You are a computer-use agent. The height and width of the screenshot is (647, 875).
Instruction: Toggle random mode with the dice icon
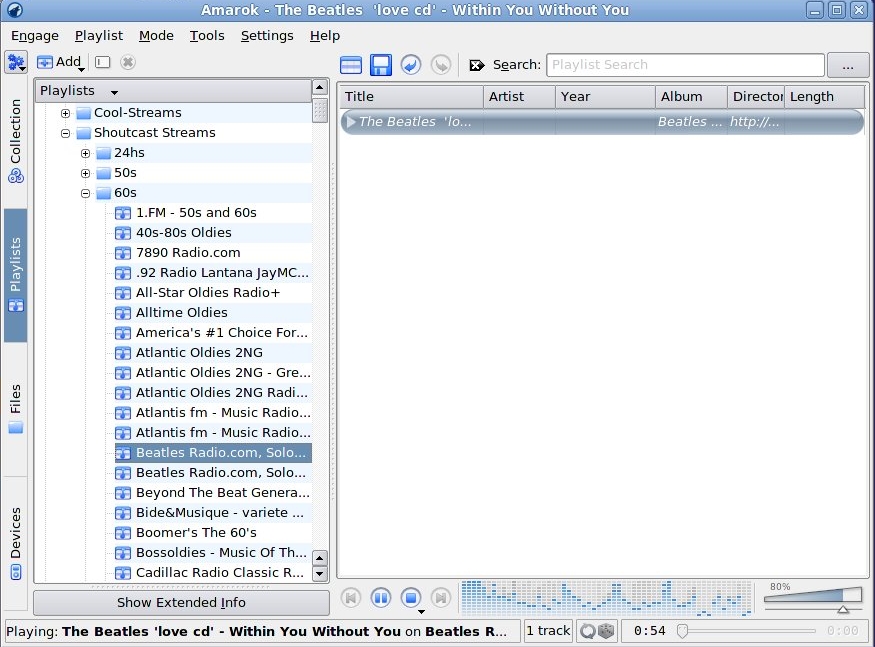point(606,631)
